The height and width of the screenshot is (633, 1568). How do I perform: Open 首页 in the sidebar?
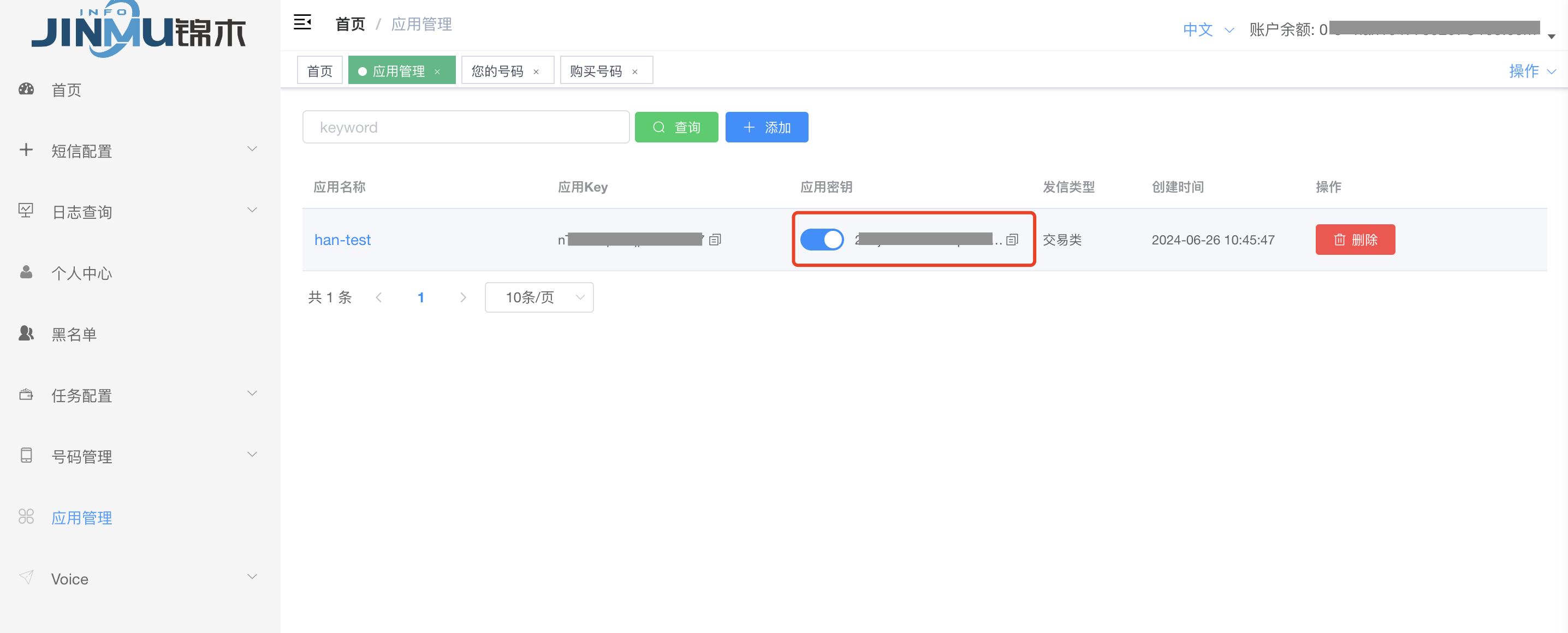click(66, 90)
